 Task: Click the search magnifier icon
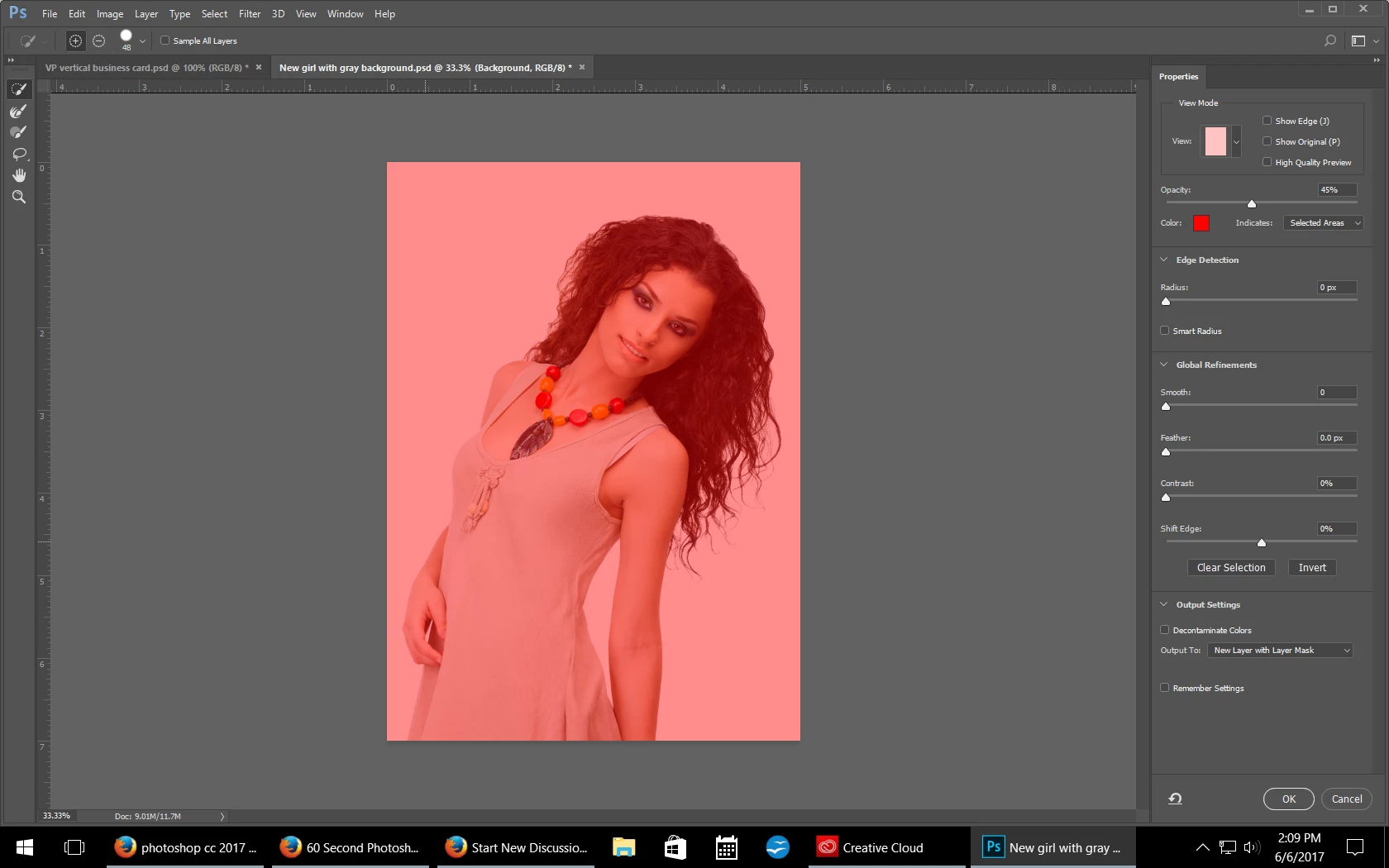[x=1330, y=41]
